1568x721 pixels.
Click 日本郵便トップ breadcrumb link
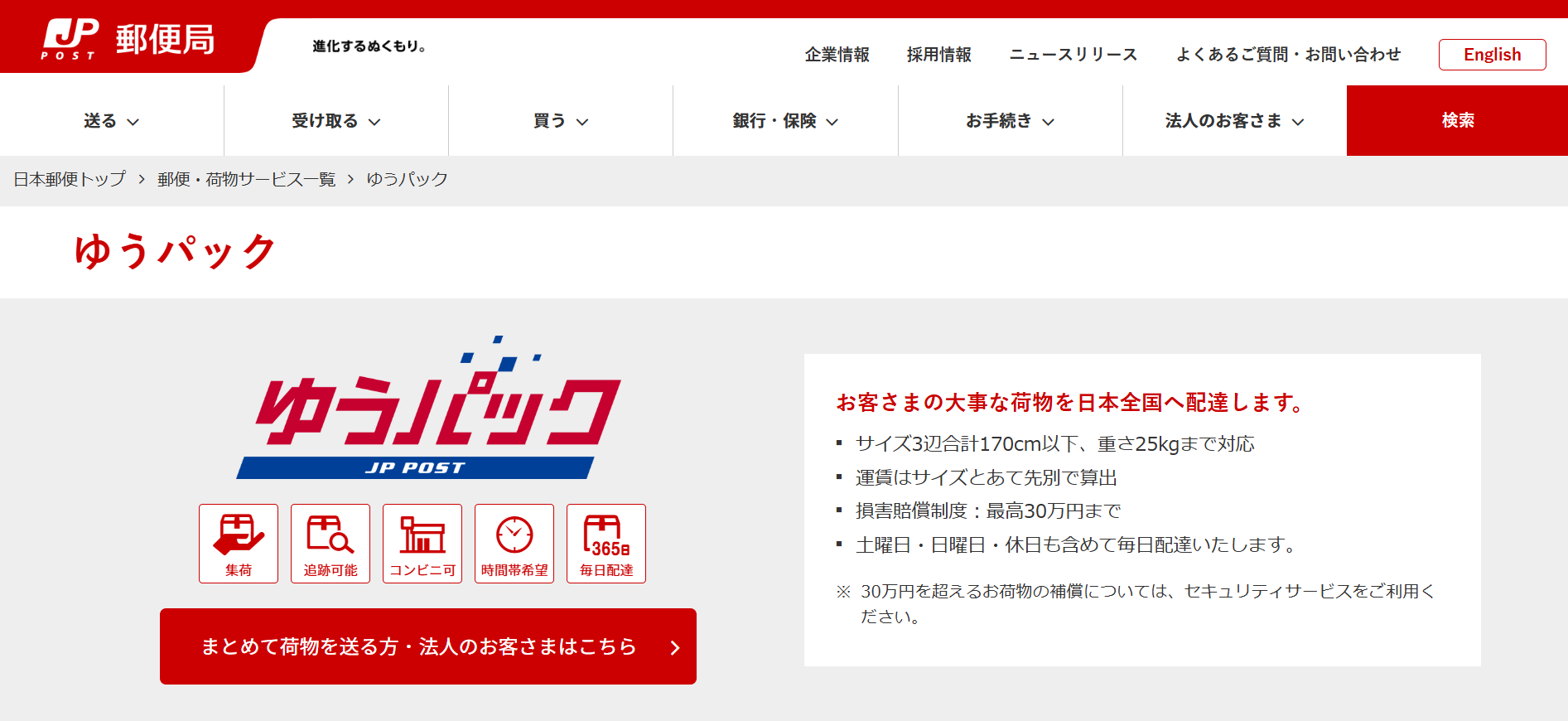[70, 180]
